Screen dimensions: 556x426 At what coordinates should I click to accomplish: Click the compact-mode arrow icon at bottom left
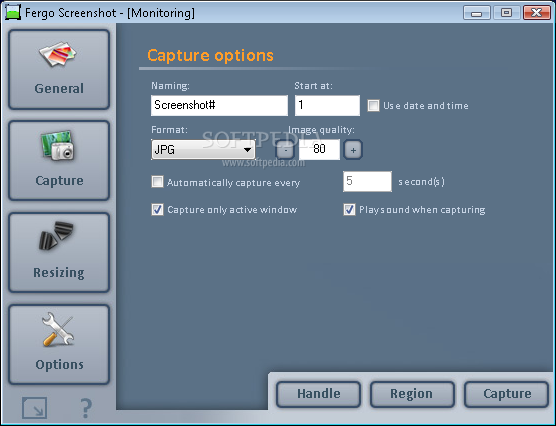[34, 408]
